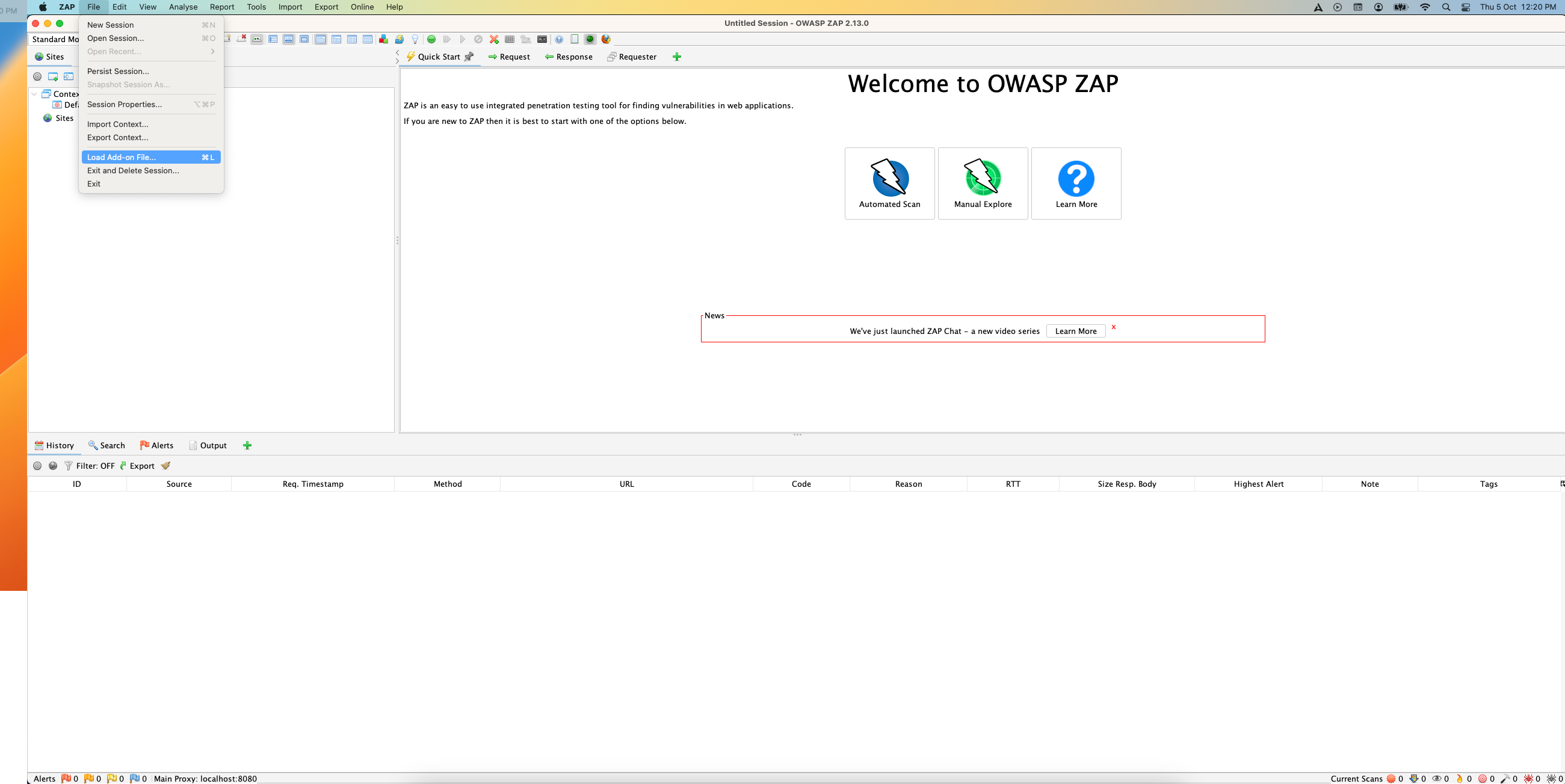Screen dimensions: 1565x784
Task: Click the red X delete alerts toolbar icon
Action: point(493,39)
